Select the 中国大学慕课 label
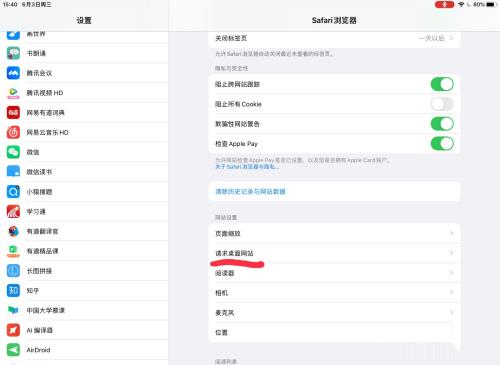500x365 pixels. [x=46, y=310]
